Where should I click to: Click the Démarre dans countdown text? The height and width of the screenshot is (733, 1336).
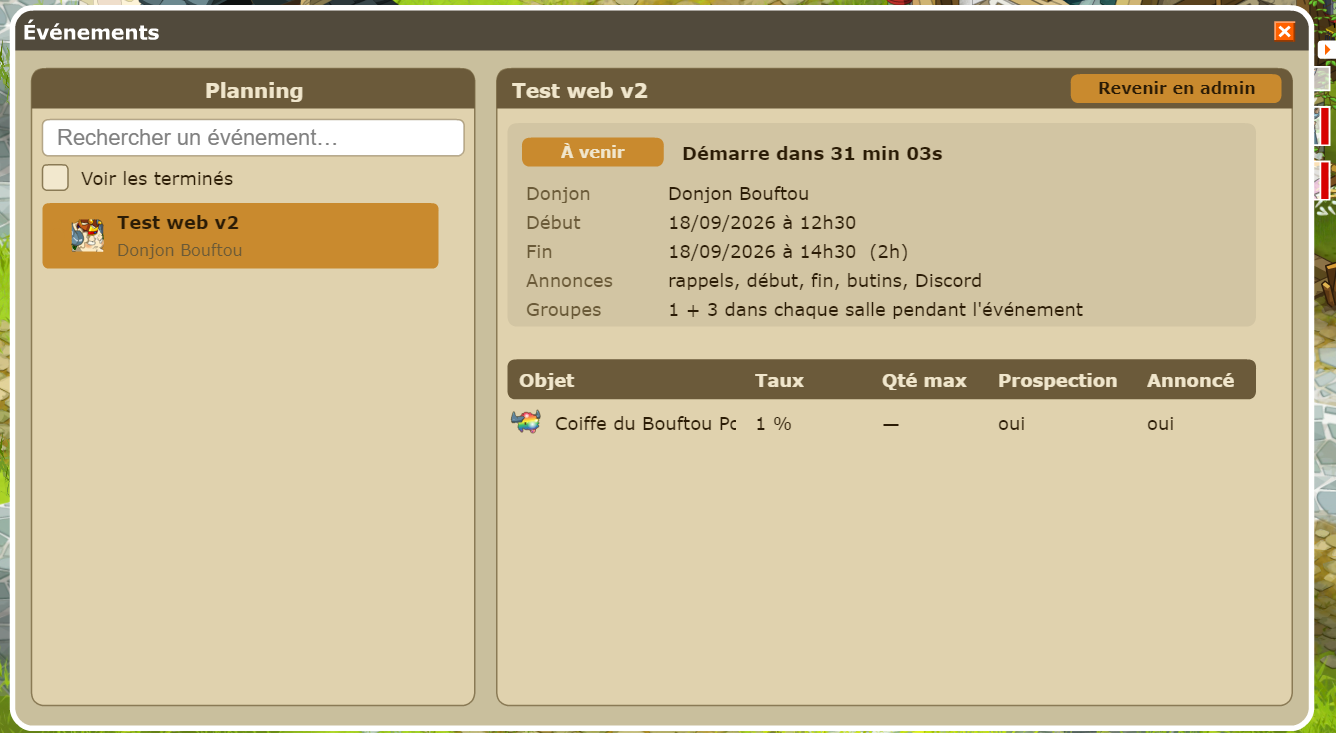click(x=812, y=153)
